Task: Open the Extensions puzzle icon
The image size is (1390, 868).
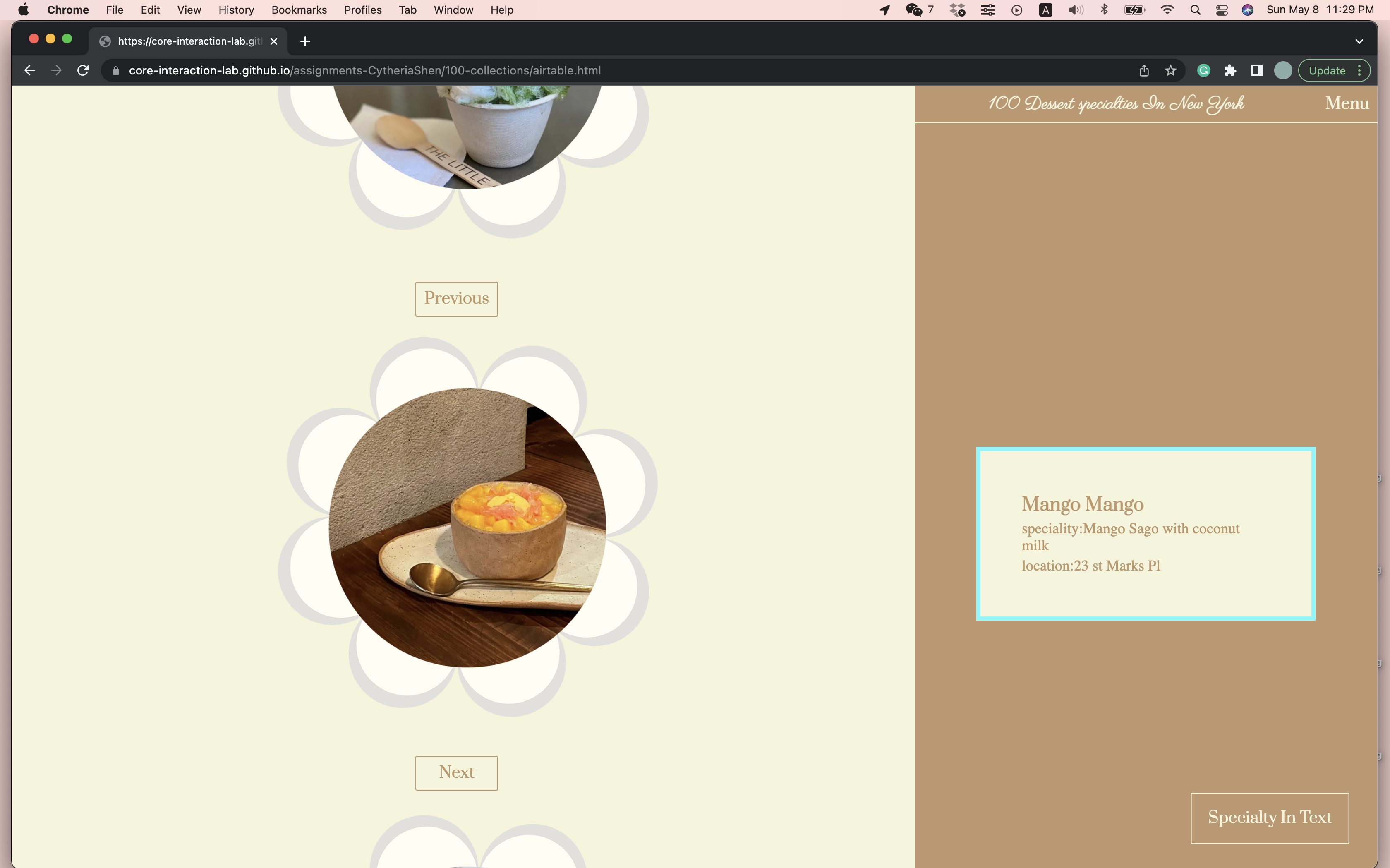Action: tap(1230, 71)
